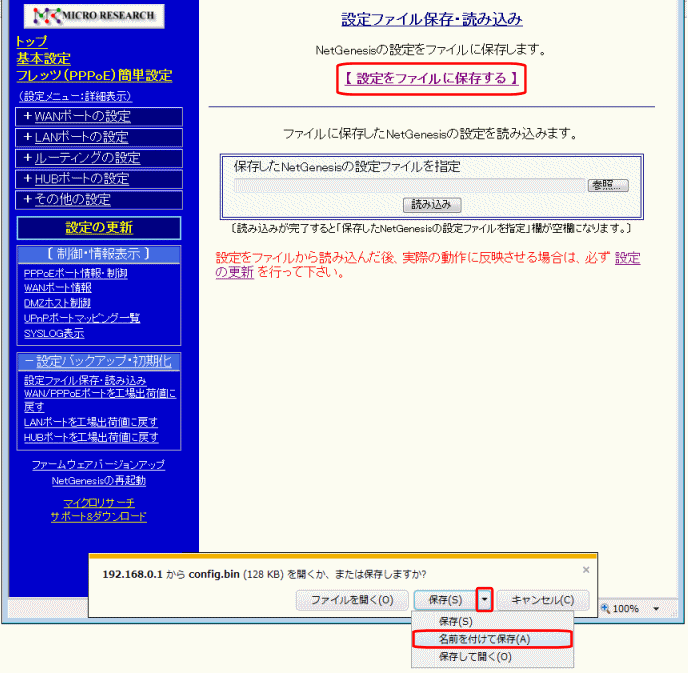The width and height of the screenshot is (688, 673).
Task: Open the SYSLOG表示 link
Action: [54, 333]
